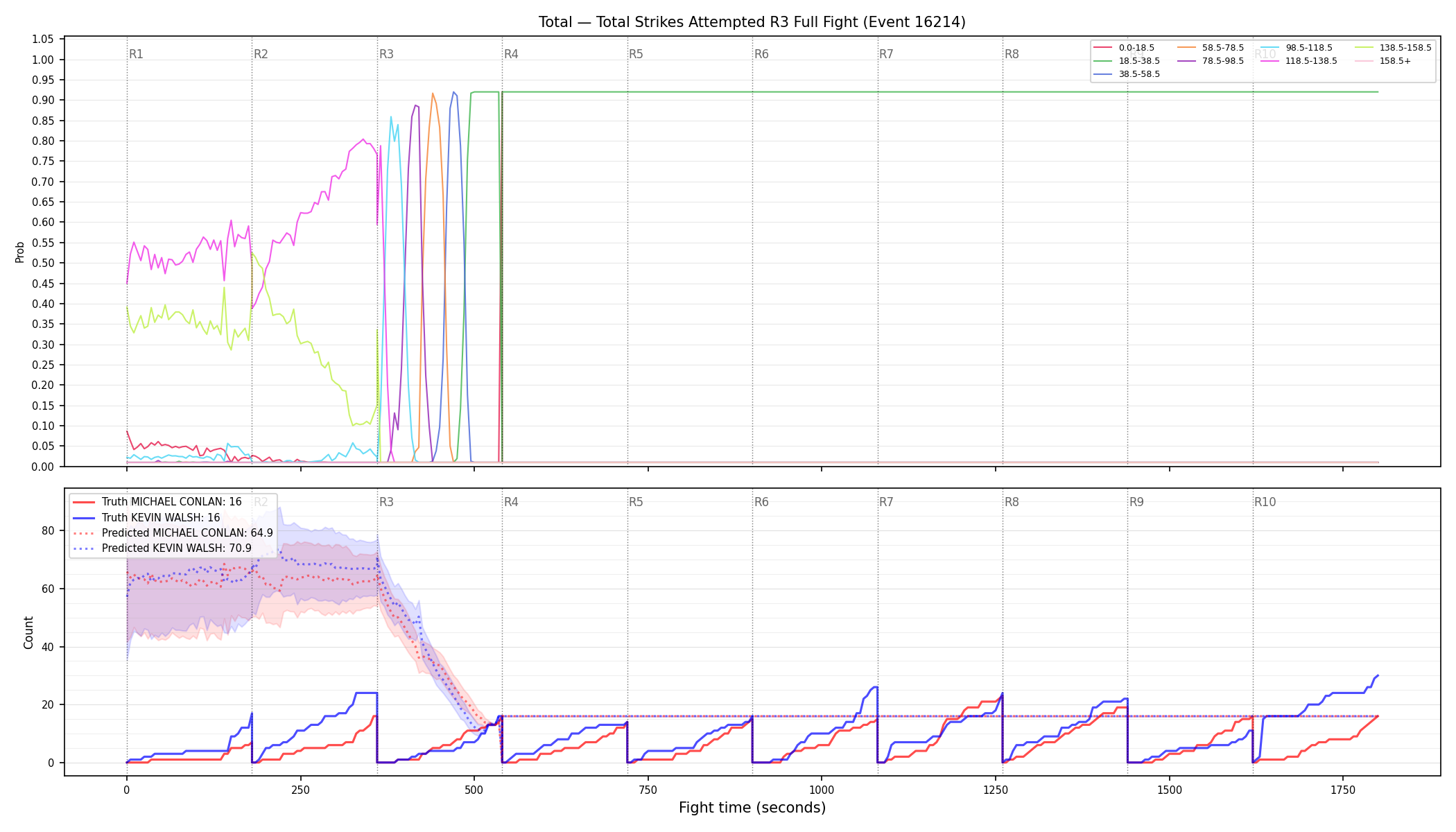This screenshot has width=1456, height=832.
Task: Select Predicted MICHAEL CONLAN legend entry
Action: (x=173, y=533)
